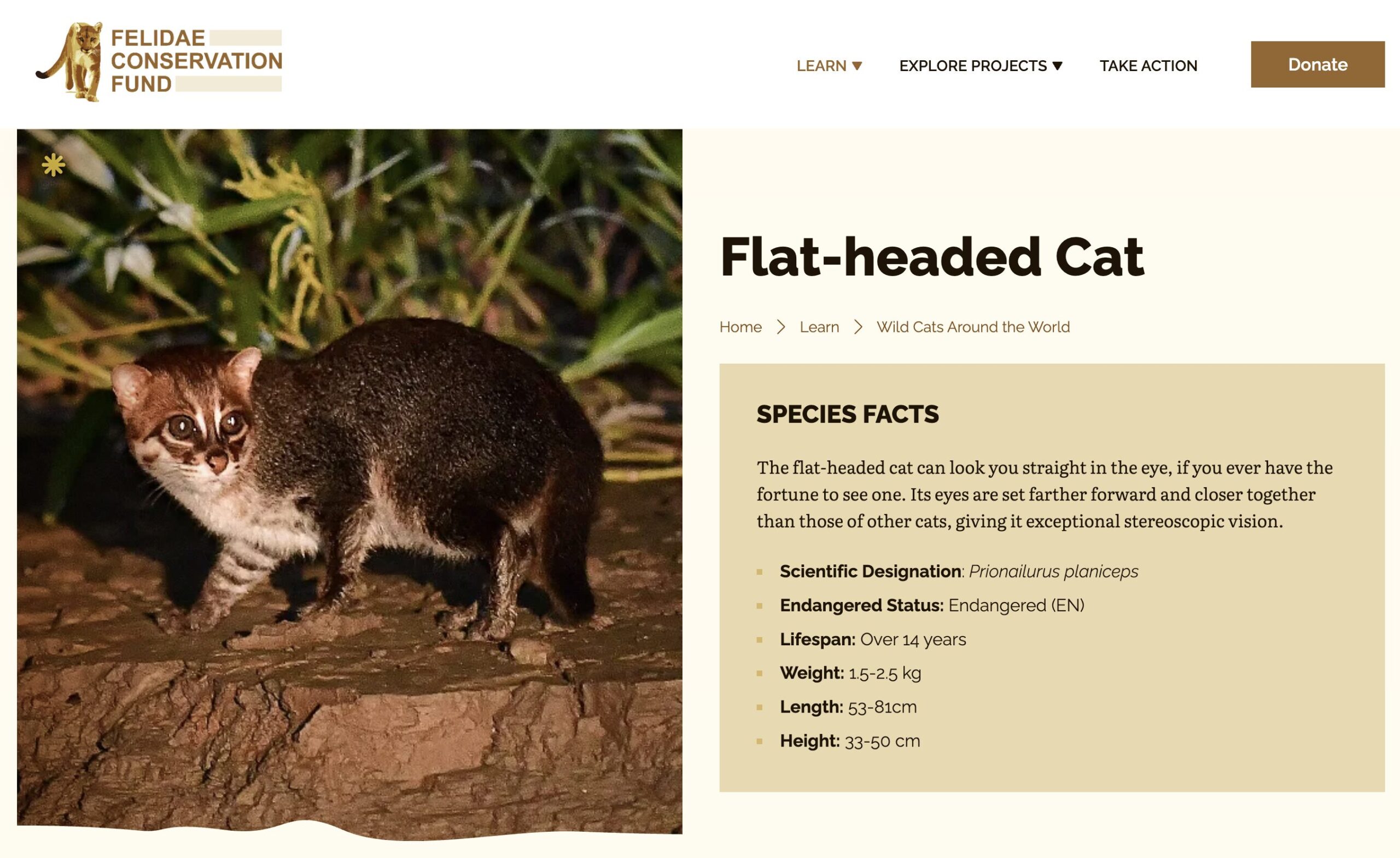Click the chevron after Learn breadcrumb
Screen dimensions: 1400x858
858,326
